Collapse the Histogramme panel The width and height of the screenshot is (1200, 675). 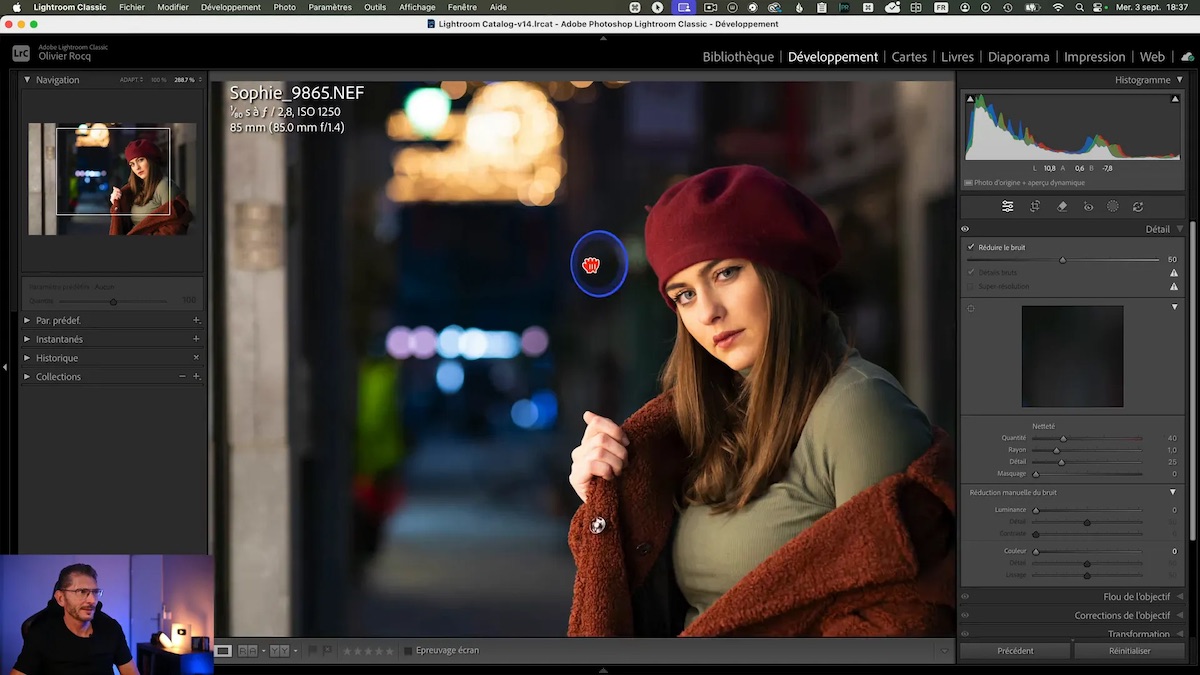tap(1180, 80)
